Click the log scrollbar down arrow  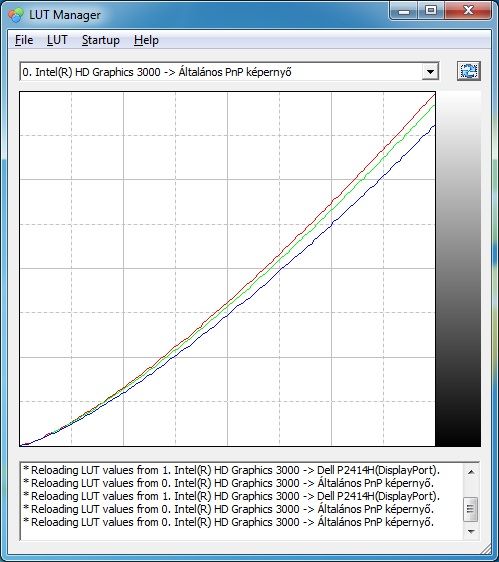pyautogui.click(x=471, y=531)
